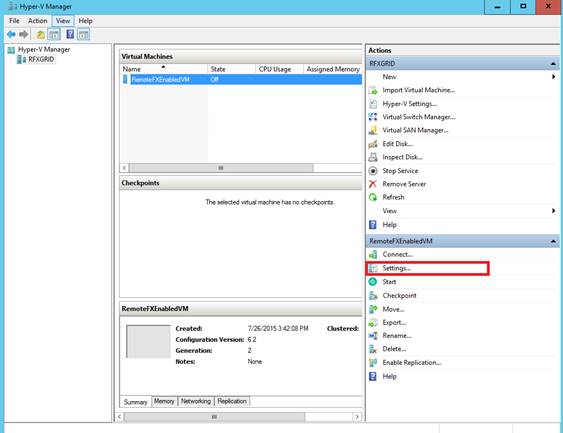Click the Virtual Switch Manager icon
The width and height of the screenshot is (563, 433).
click(x=373, y=117)
